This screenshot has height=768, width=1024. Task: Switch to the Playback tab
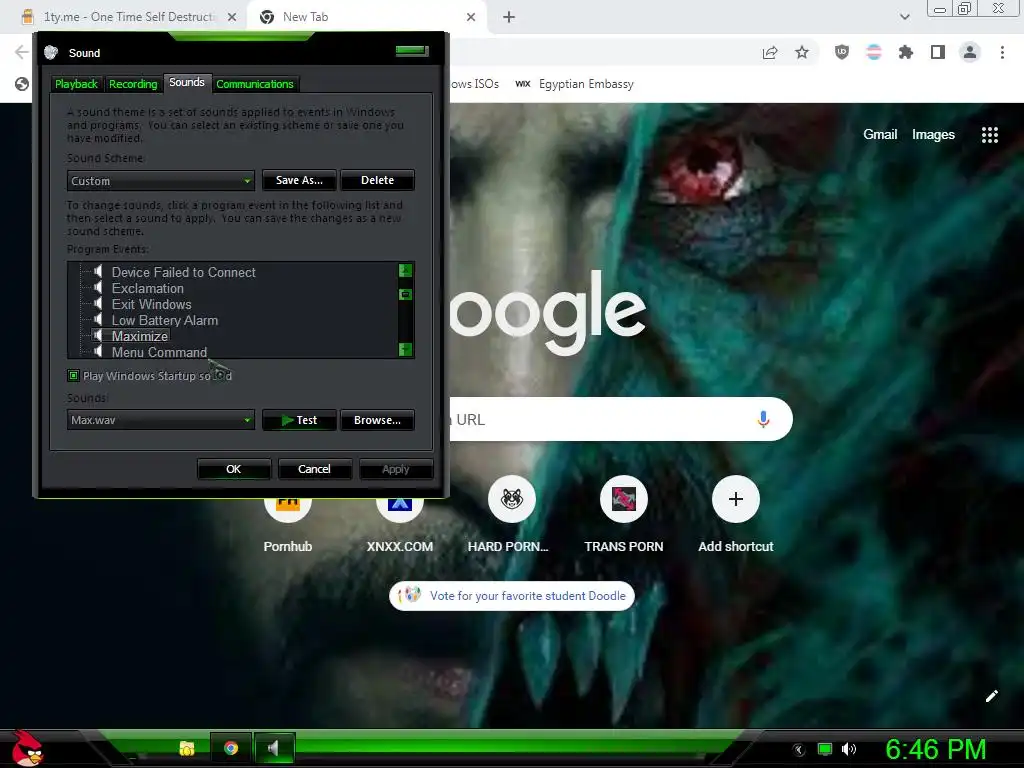76,84
